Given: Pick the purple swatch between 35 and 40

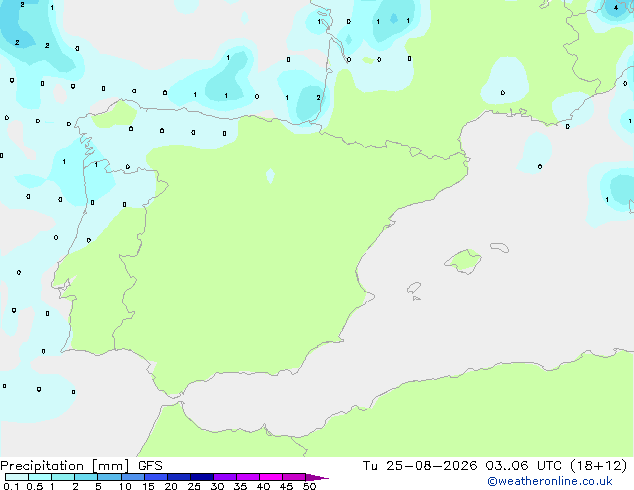Looking at the screenshot, I should (x=248, y=477).
